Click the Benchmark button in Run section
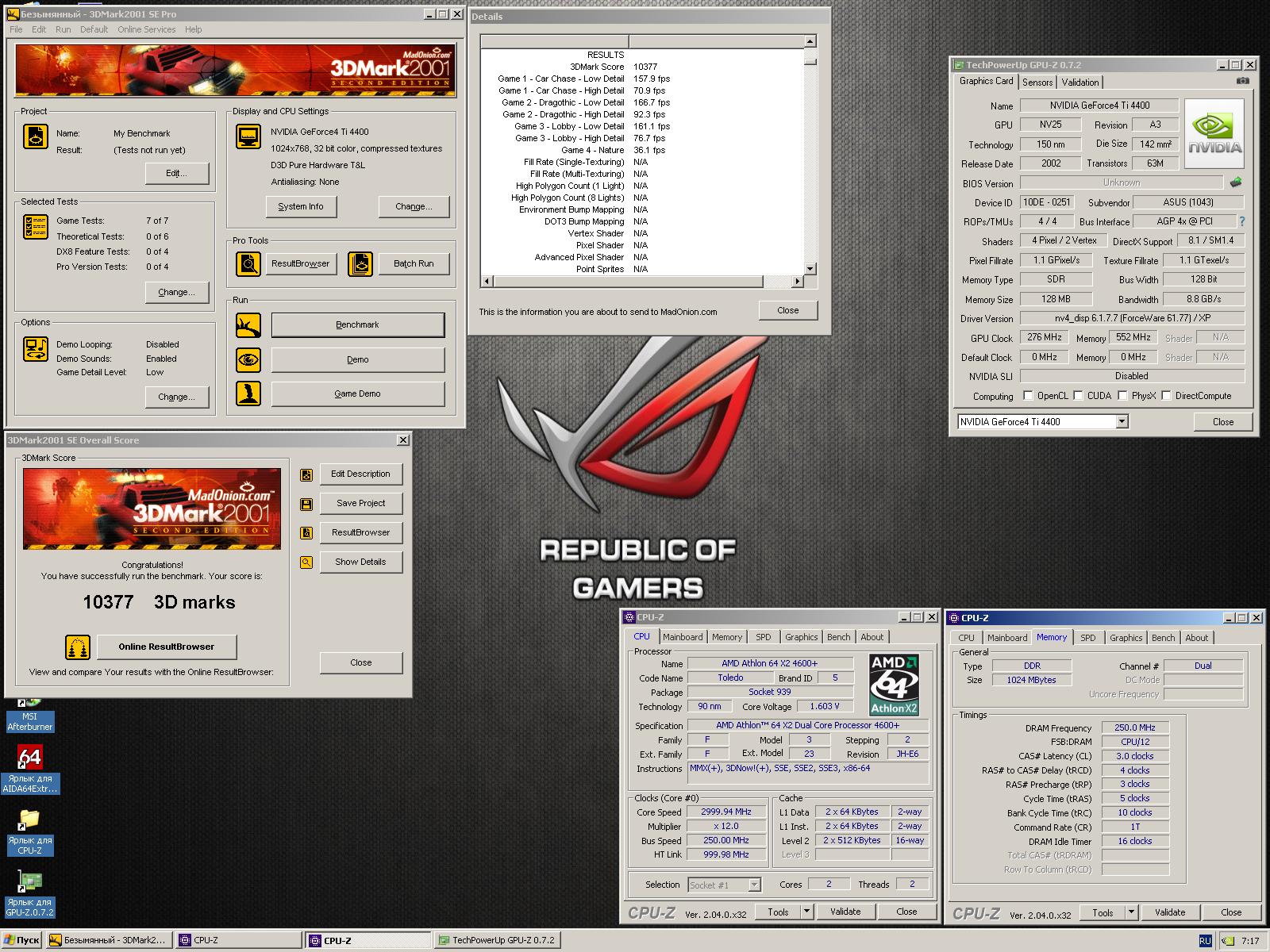Screen dimensions: 1270x952 click(358, 324)
